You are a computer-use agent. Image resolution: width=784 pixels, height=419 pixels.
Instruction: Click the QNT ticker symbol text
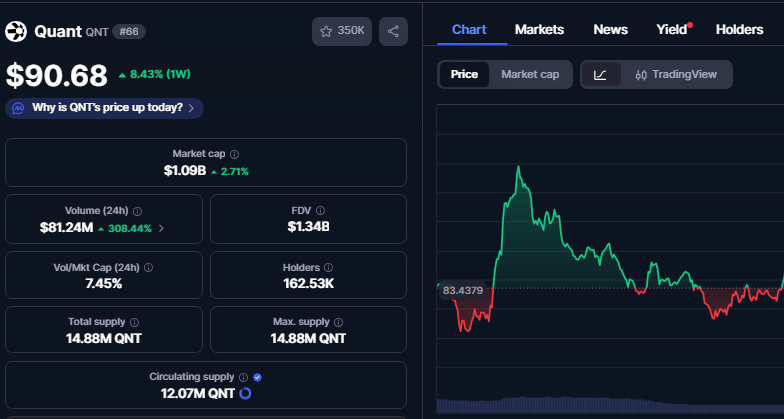pos(97,32)
